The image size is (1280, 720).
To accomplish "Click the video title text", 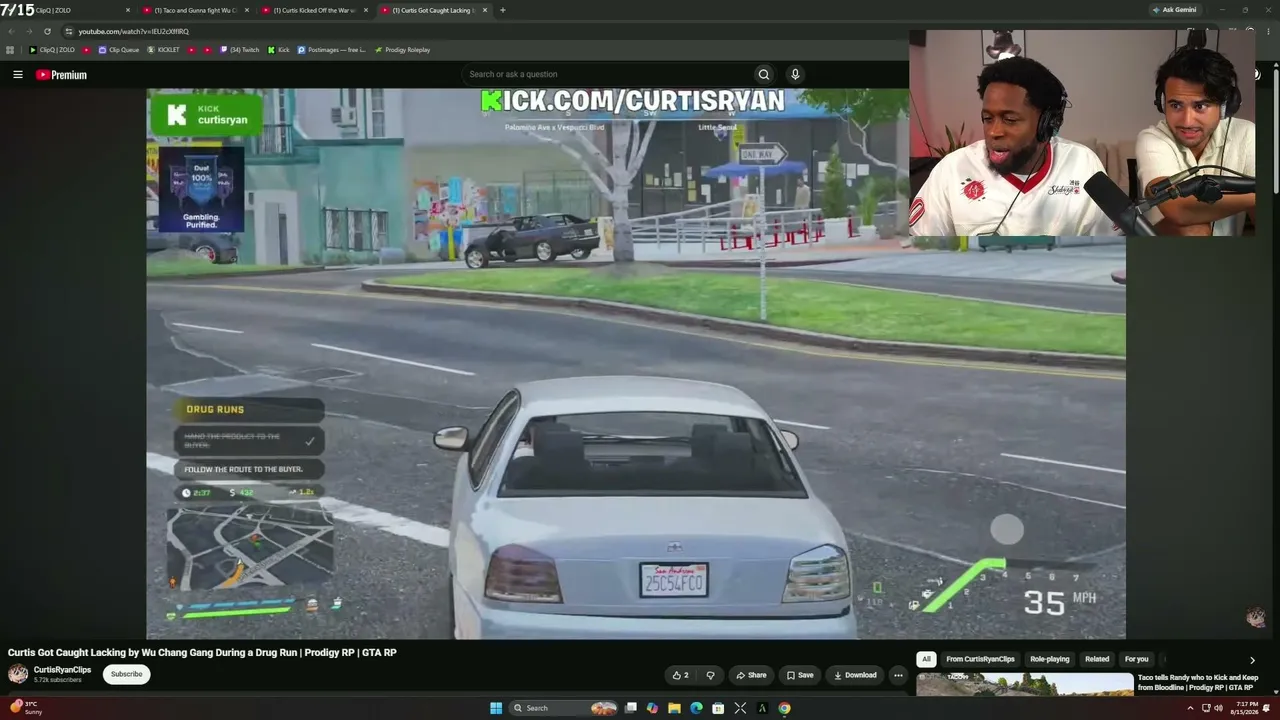I will 202,653.
